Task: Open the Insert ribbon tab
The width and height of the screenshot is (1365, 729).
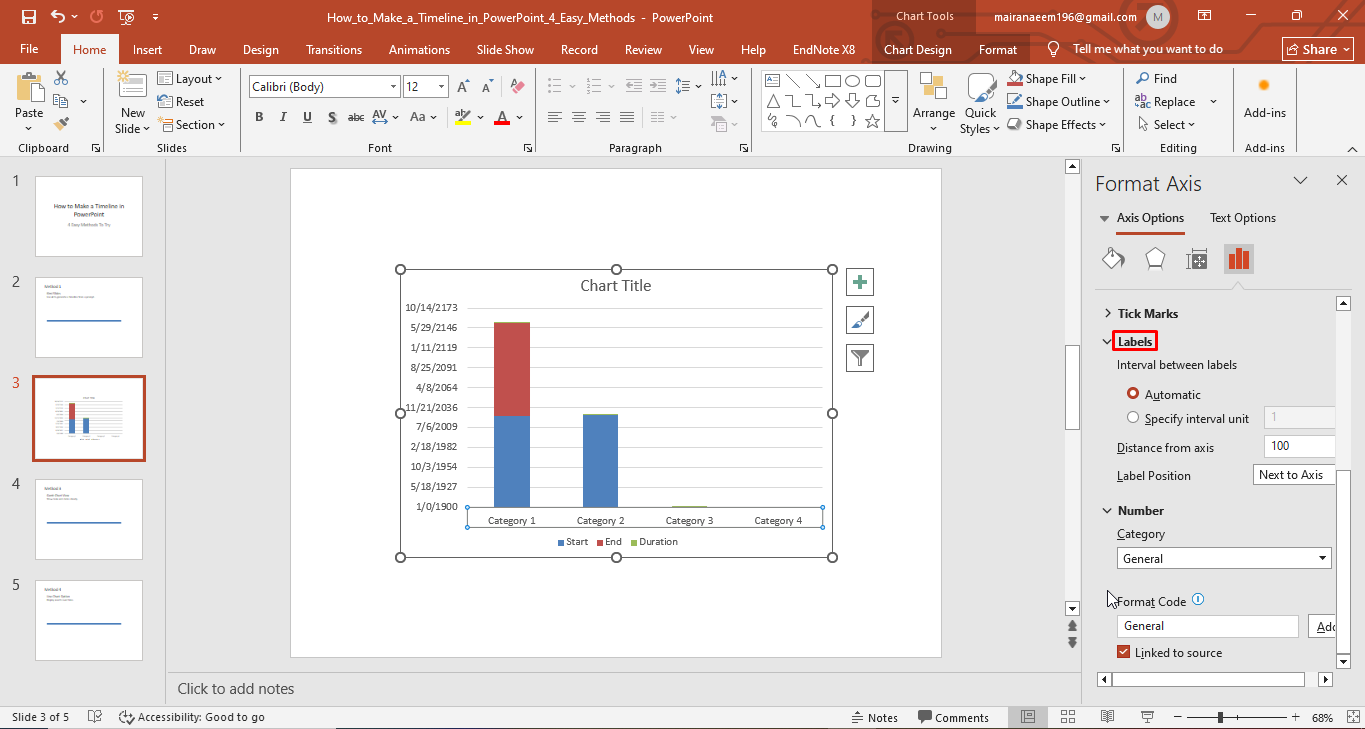Action: pyautogui.click(x=147, y=49)
